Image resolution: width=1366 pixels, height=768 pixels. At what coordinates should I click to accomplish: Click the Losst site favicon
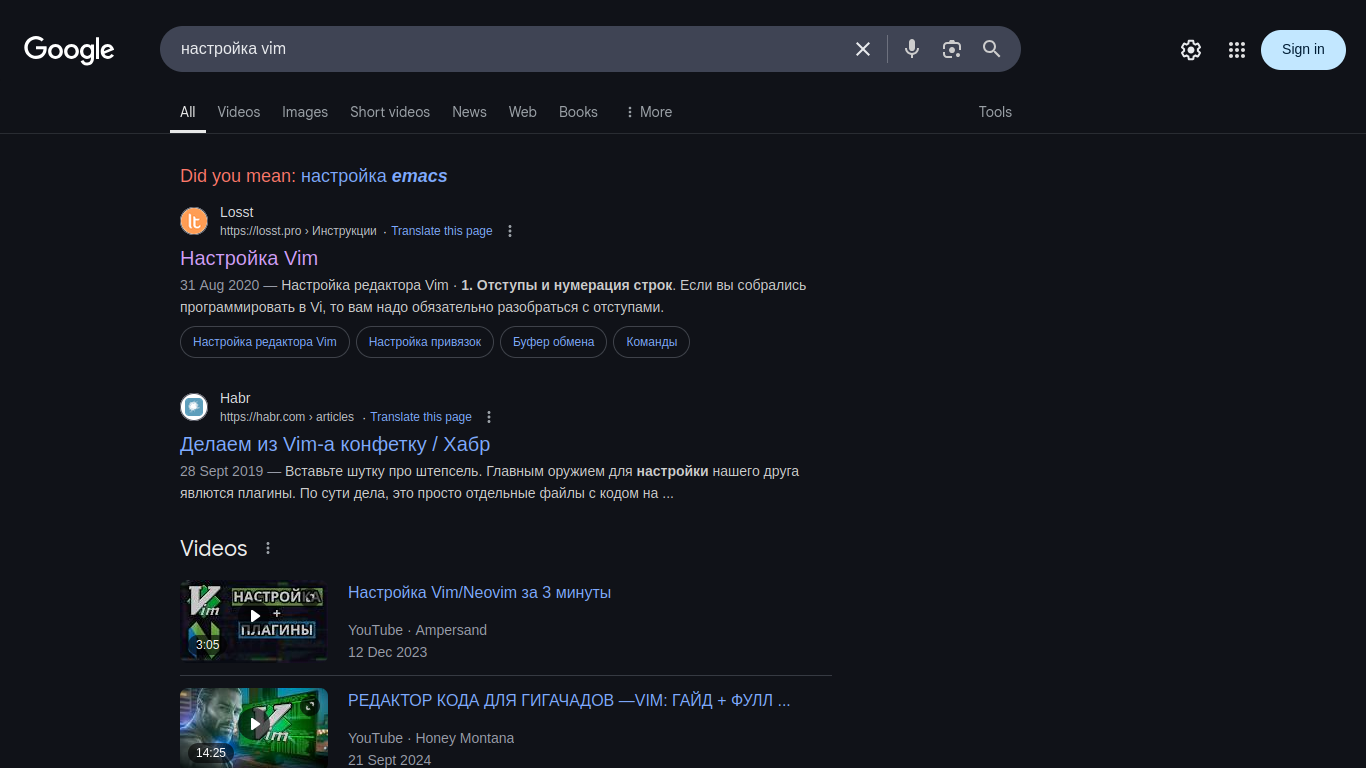194,221
